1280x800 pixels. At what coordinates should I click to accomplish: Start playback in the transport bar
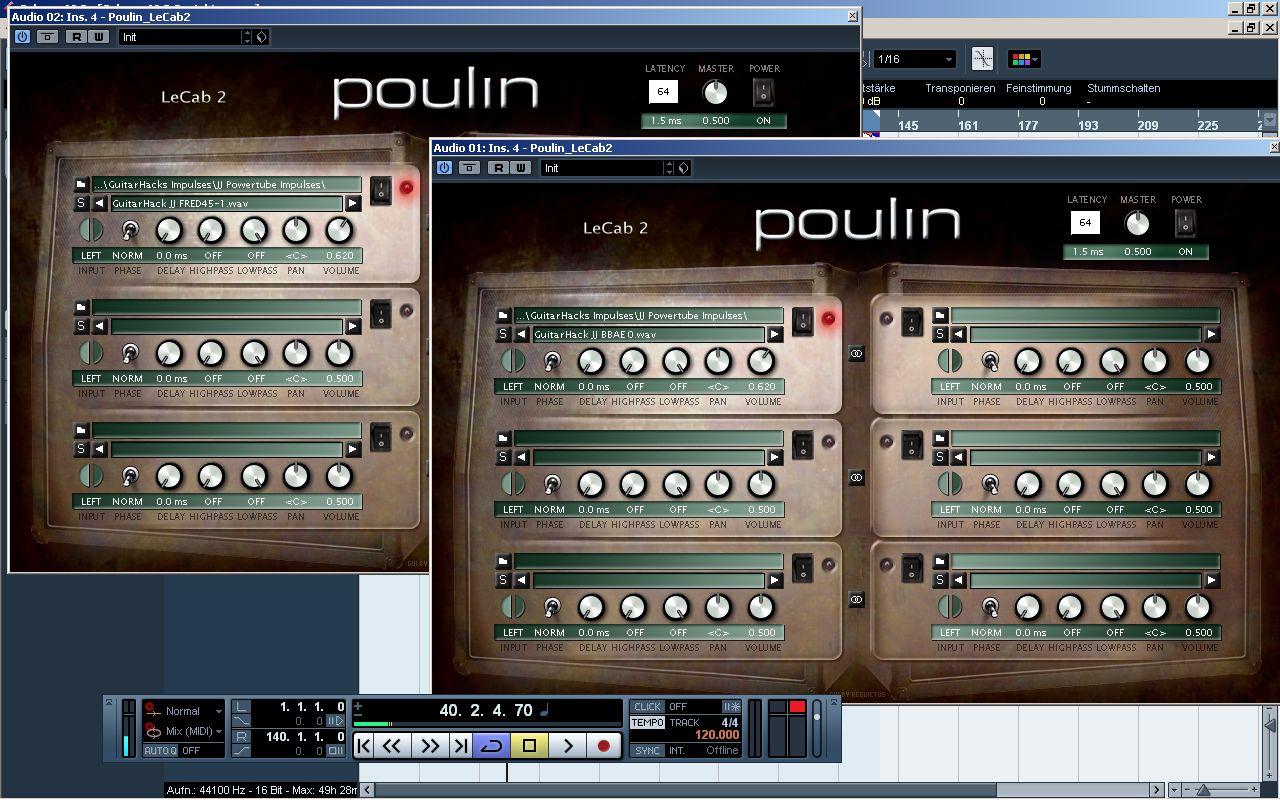coord(567,746)
